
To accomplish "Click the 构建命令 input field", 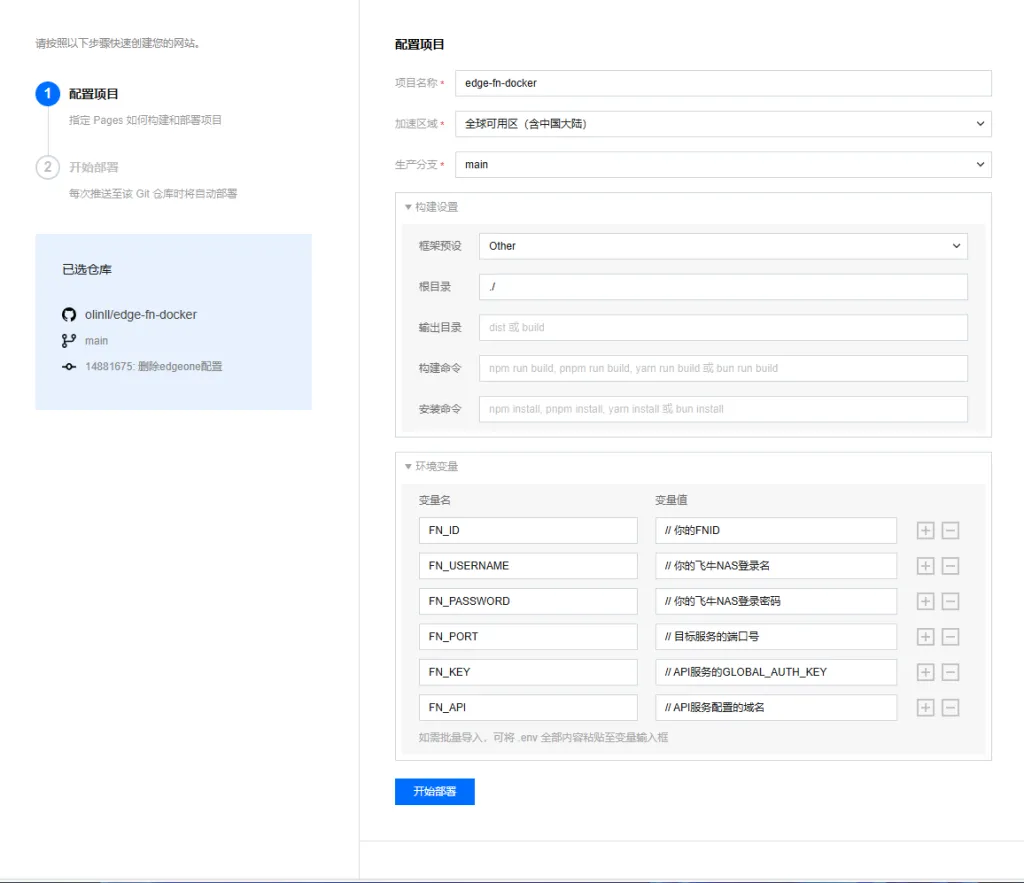I will tap(722, 368).
